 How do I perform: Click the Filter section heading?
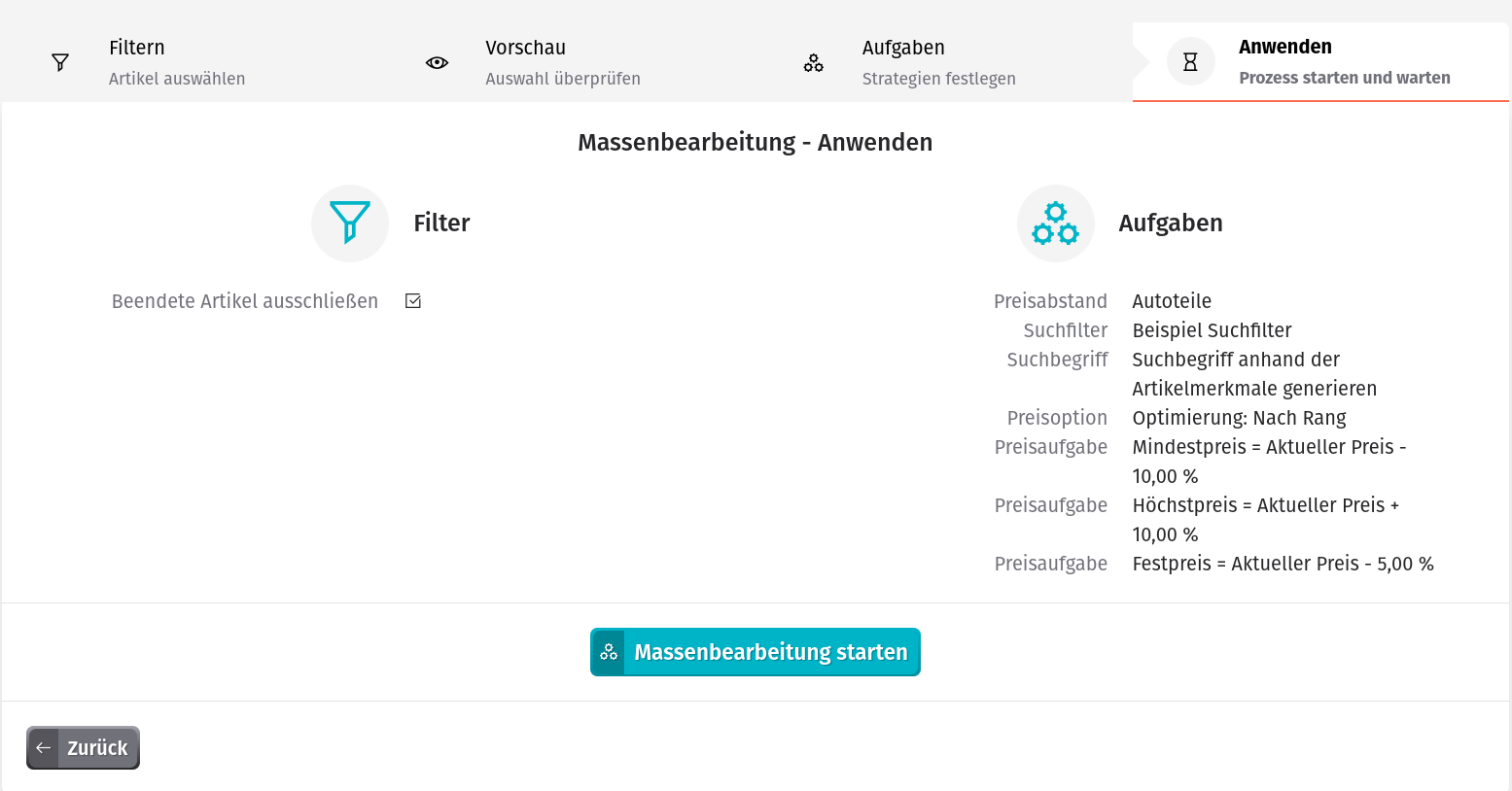(x=441, y=224)
